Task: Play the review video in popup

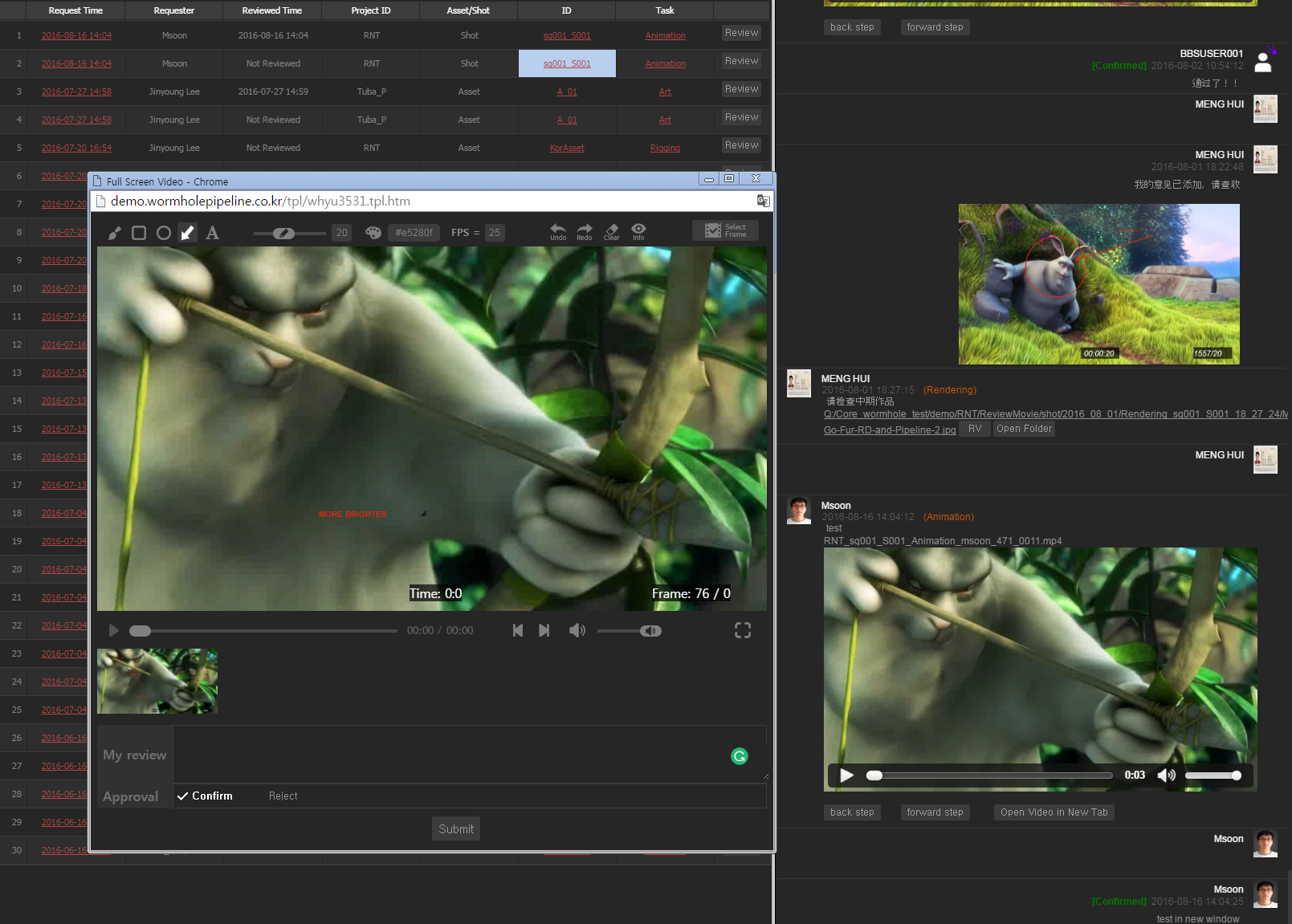Action: (x=114, y=631)
